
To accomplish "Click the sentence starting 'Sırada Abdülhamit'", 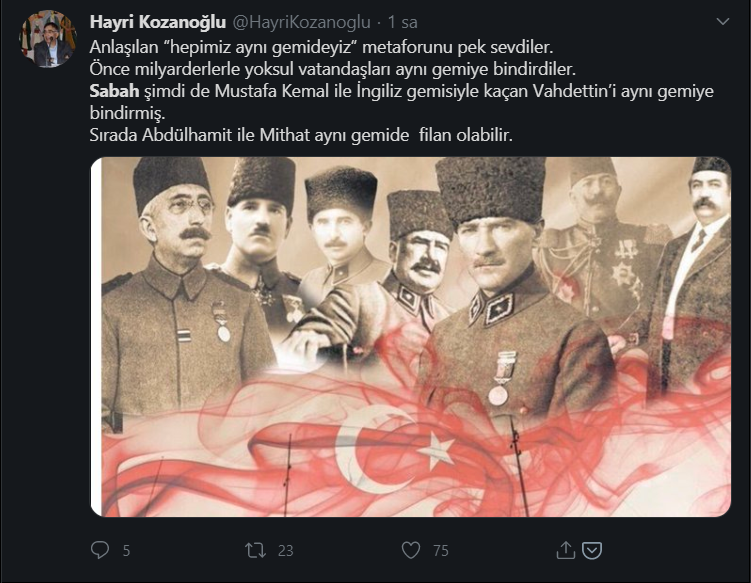I will [x=301, y=135].
